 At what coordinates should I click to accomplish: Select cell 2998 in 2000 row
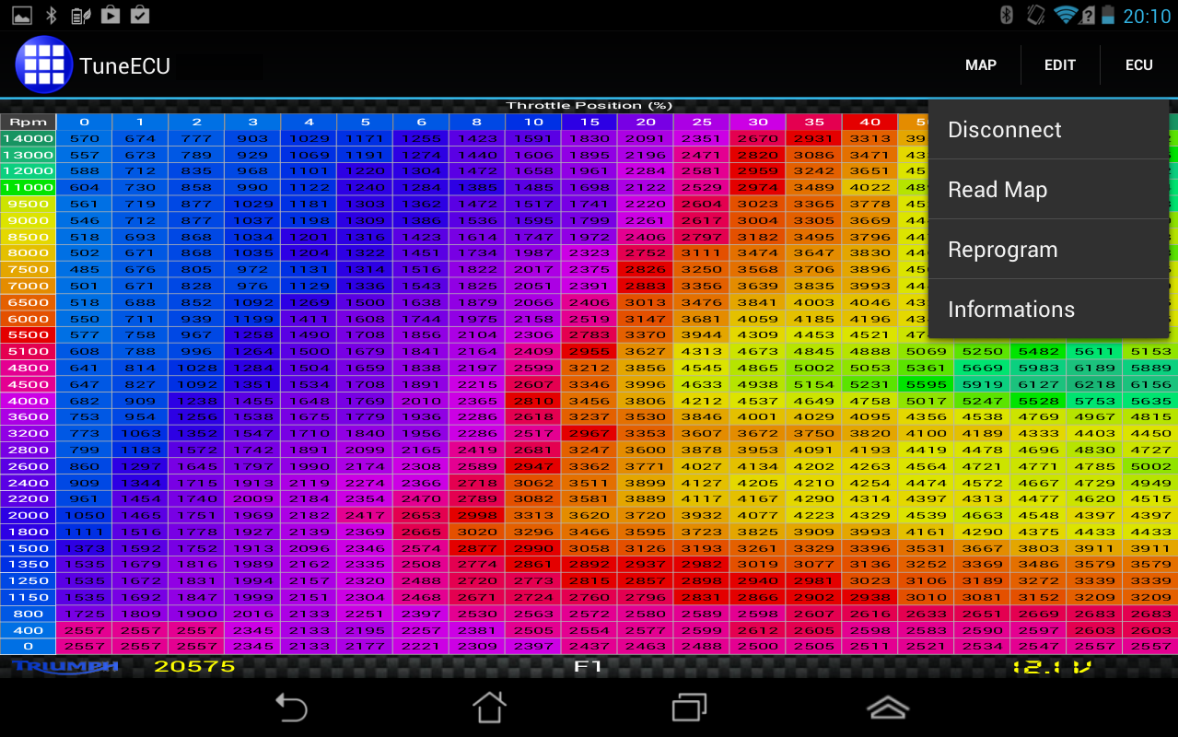(x=477, y=515)
